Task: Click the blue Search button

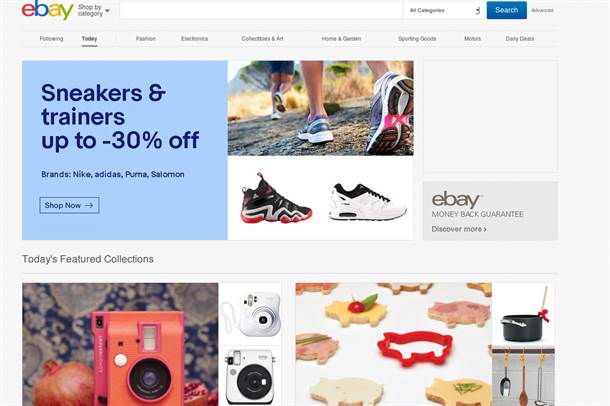Action: (507, 10)
